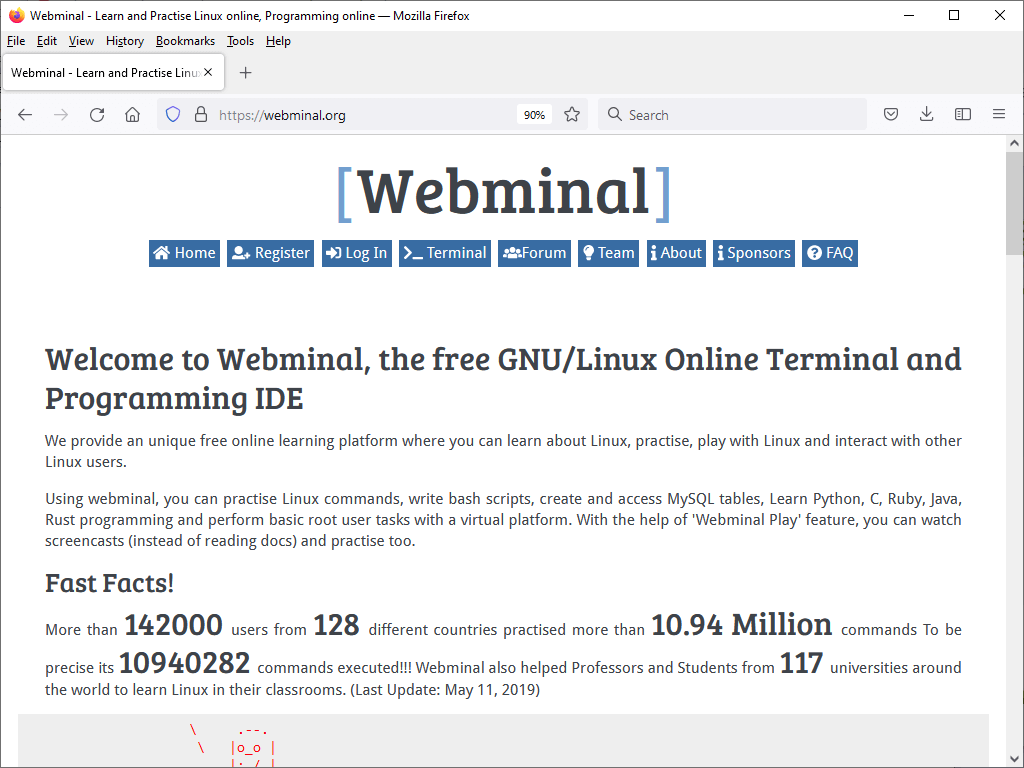Image resolution: width=1024 pixels, height=768 pixels.
Task: Click the '10.94 Million' commands figure
Action: (742, 626)
